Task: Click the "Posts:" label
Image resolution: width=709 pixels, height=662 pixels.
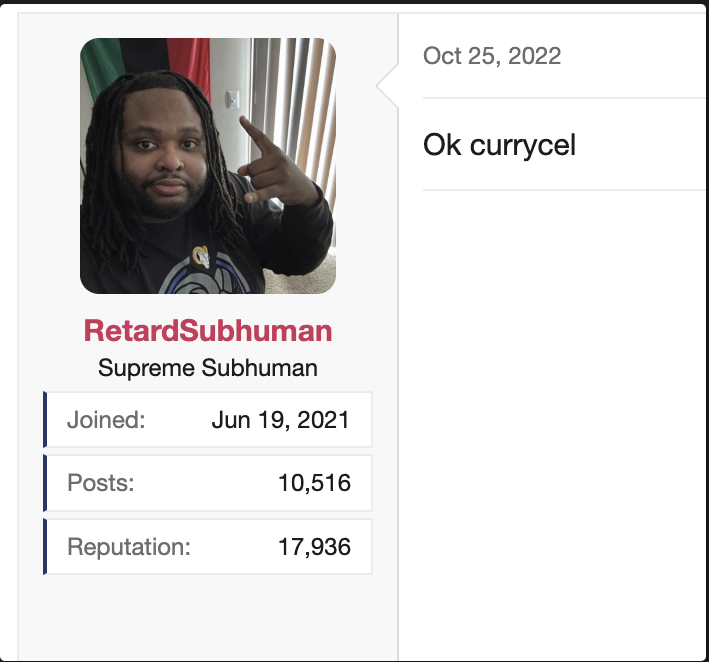Action: pyautogui.click(x=101, y=482)
